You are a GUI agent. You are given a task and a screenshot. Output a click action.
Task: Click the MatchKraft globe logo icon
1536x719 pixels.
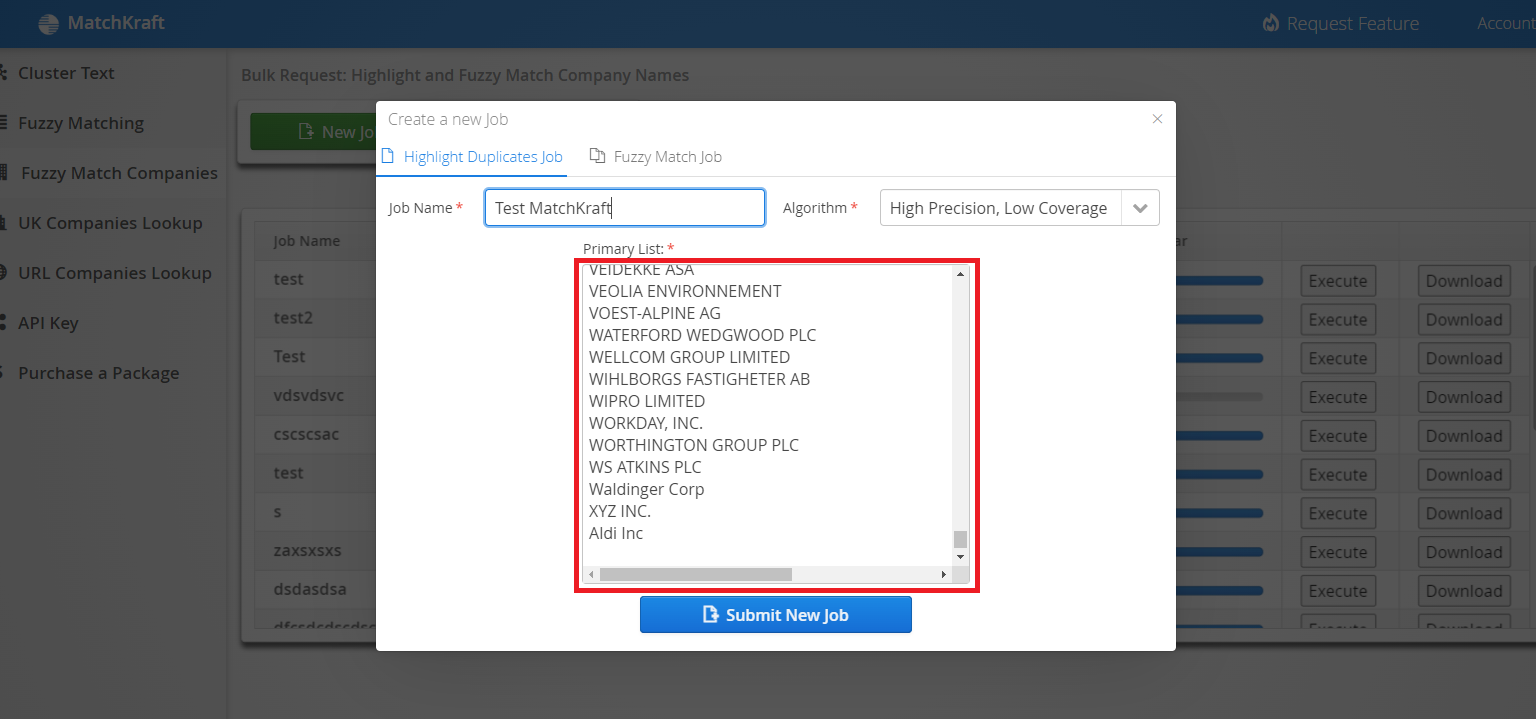pyautogui.click(x=48, y=24)
